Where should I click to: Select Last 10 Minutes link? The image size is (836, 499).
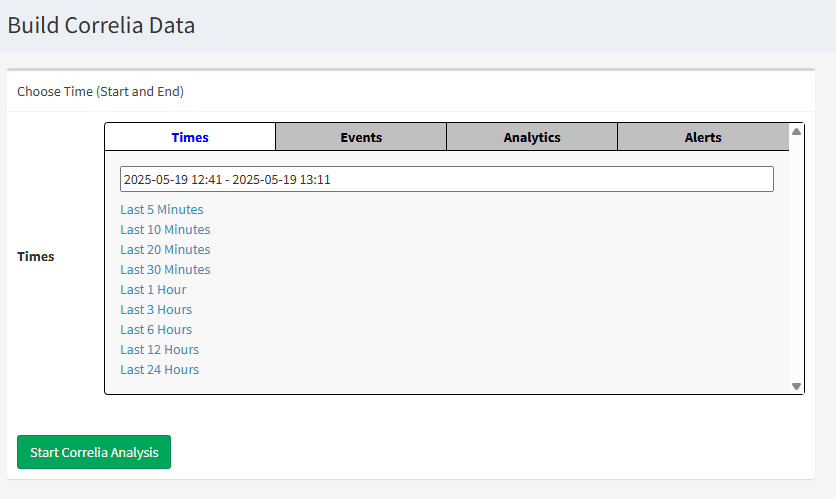click(x=165, y=230)
